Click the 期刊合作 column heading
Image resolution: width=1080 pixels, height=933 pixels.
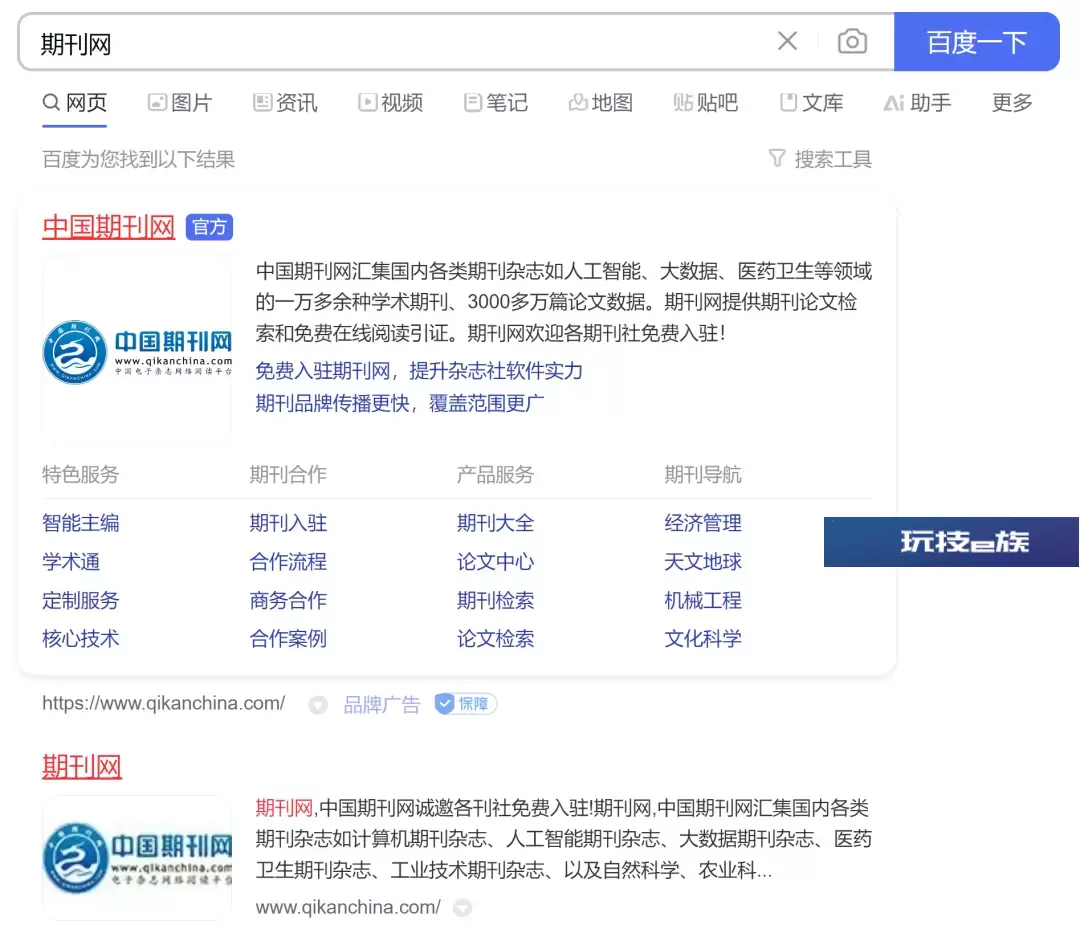tap(288, 474)
